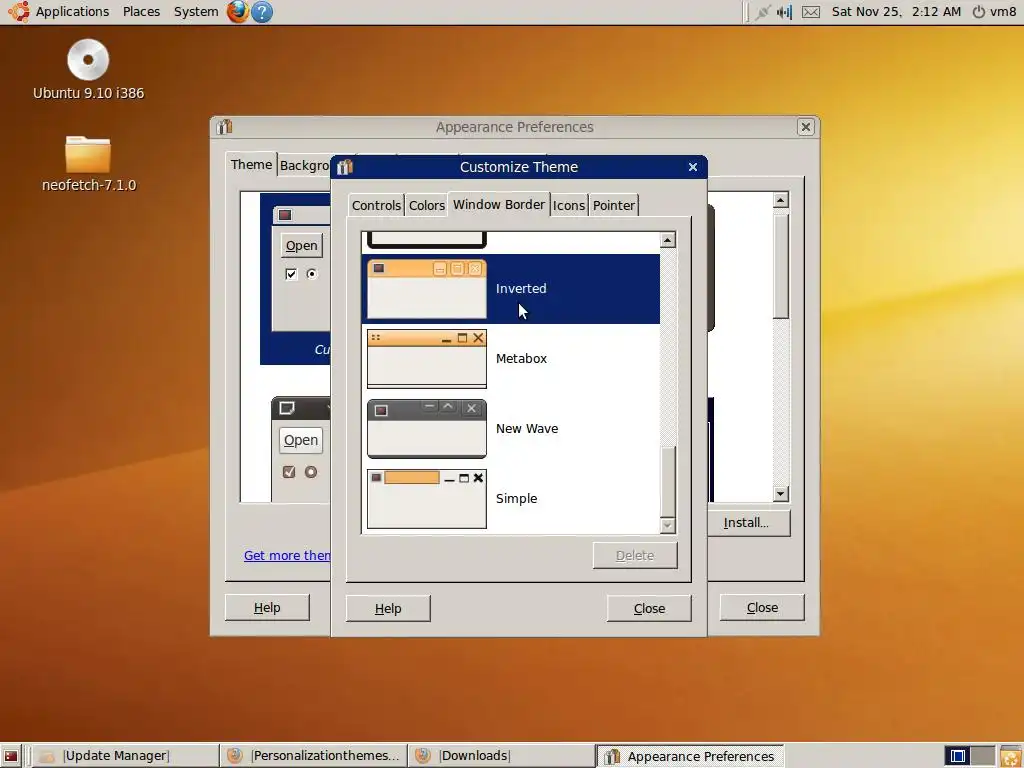Click Help in the Customize Theme dialog
This screenshot has height=768, width=1024.
coord(388,609)
